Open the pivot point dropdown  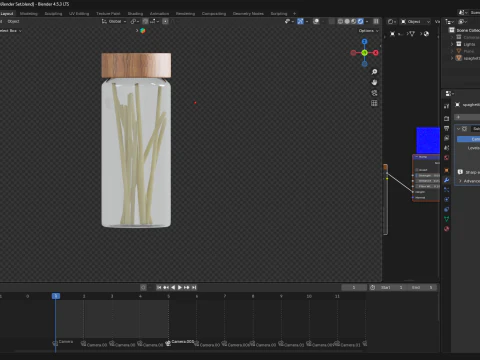coord(135,21)
